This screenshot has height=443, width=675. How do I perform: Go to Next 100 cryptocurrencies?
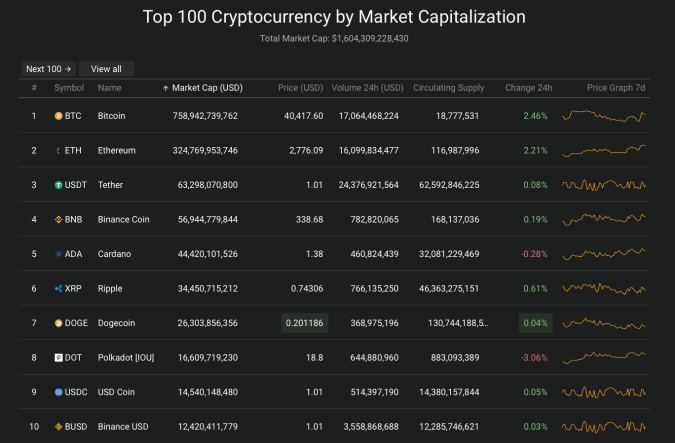pos(48,69)
